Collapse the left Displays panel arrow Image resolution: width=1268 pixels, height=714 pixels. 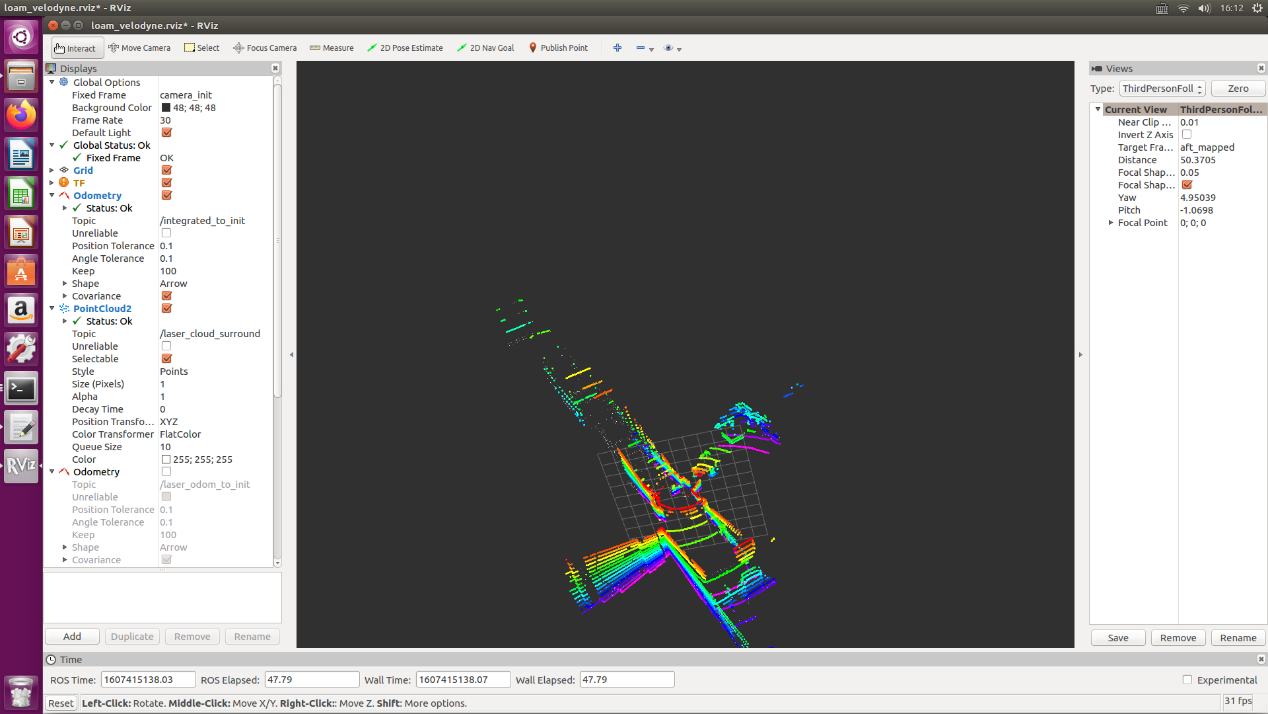291,355
